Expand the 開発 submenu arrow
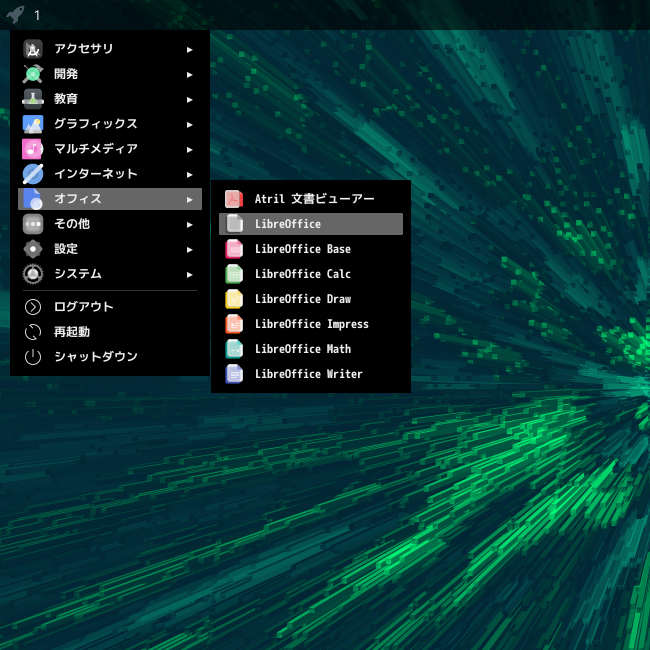650x650 pixels. pyautogui.click(x=189, y=75)
